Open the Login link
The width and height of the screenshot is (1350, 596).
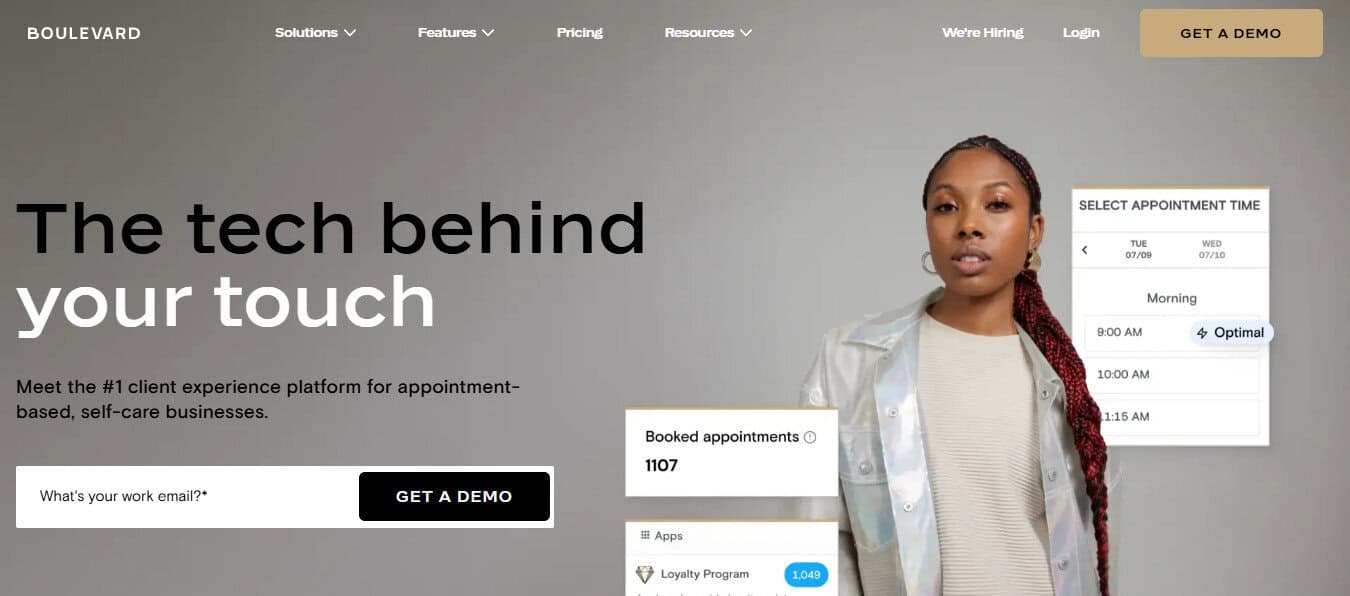click(x=1081, y=33)
